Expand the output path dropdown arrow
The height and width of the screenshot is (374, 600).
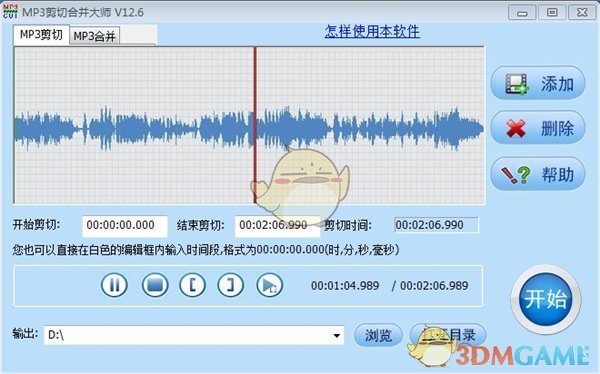click(x=336, y=336)
